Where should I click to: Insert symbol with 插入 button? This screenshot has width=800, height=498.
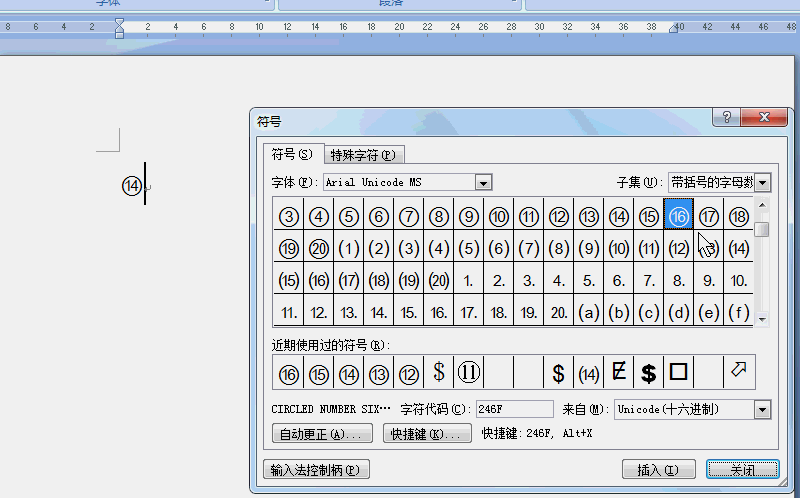(659, 469)
